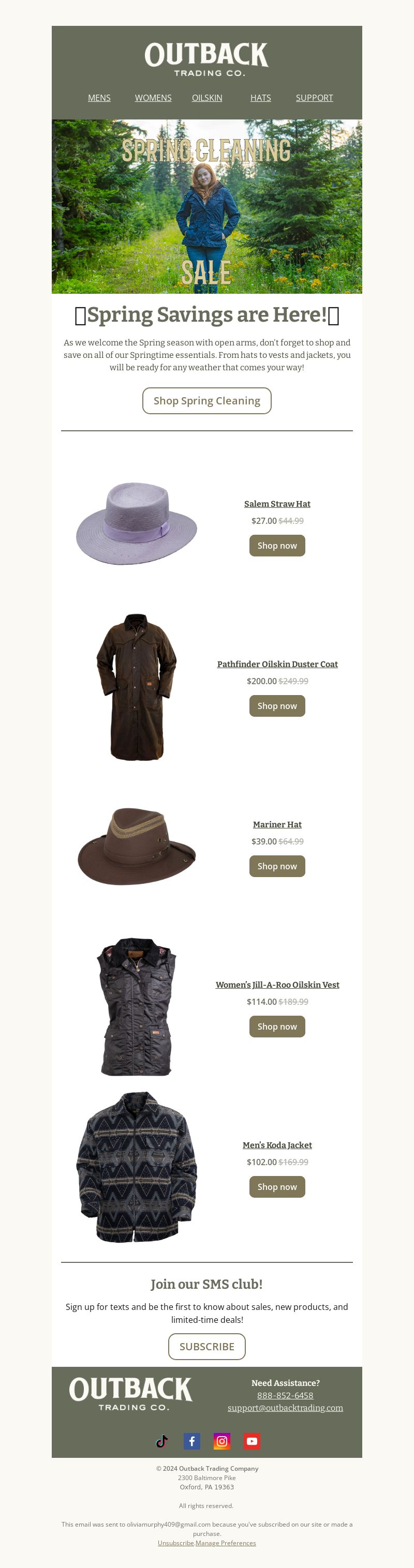Click the support@outbacktrading.com email link

pos(286,1408)
